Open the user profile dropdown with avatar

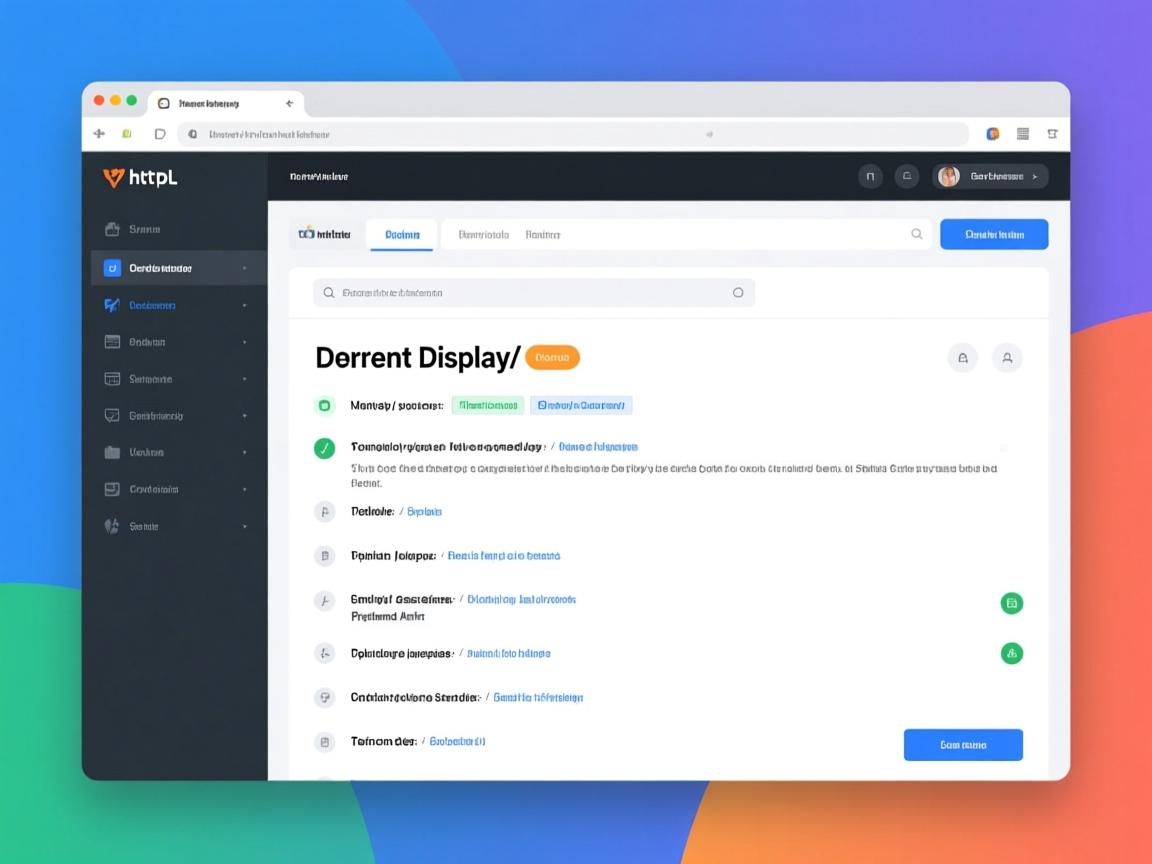pyautogui.click(x=990, y=177)
